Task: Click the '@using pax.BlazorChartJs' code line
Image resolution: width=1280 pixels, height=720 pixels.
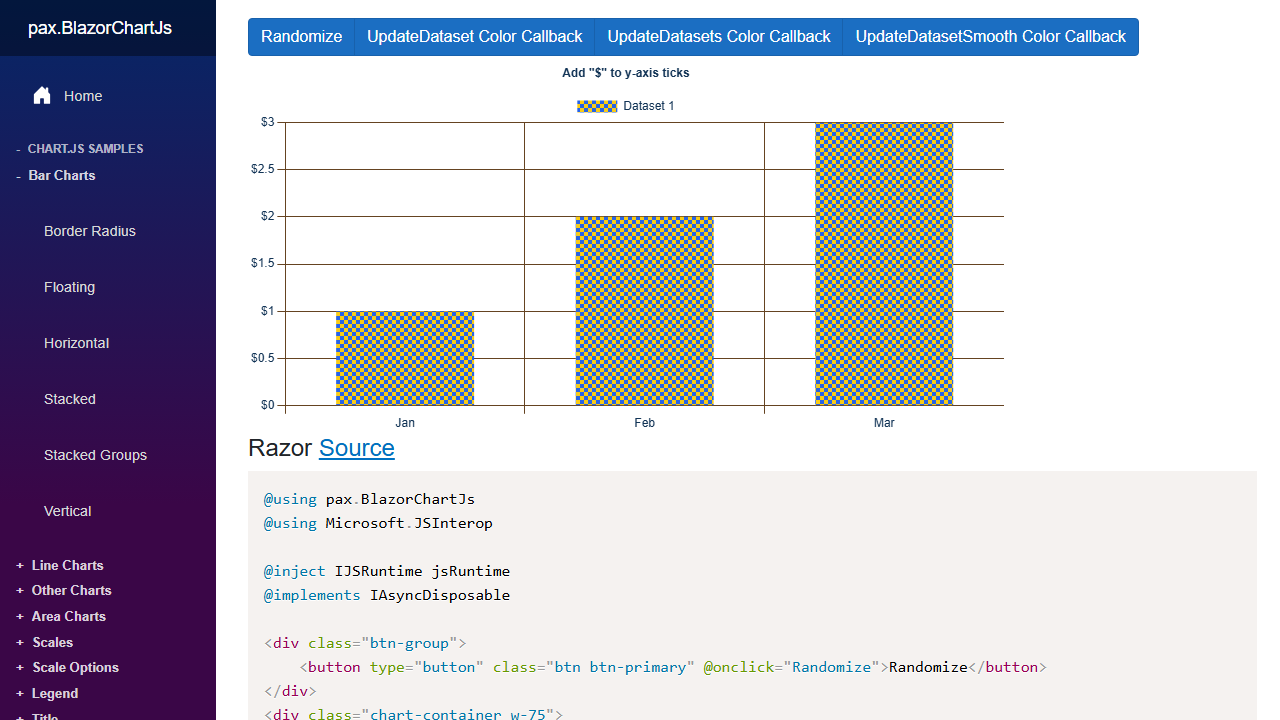Action: 369,499
